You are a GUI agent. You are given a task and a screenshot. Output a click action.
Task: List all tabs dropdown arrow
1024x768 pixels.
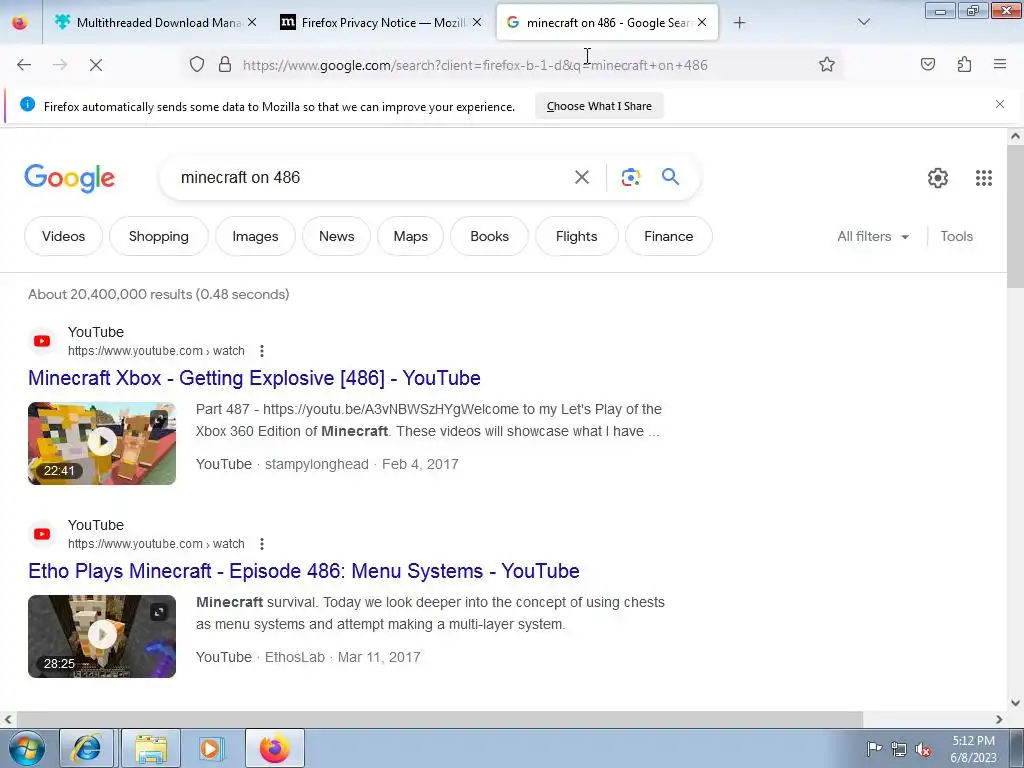[x=863, y=22]
